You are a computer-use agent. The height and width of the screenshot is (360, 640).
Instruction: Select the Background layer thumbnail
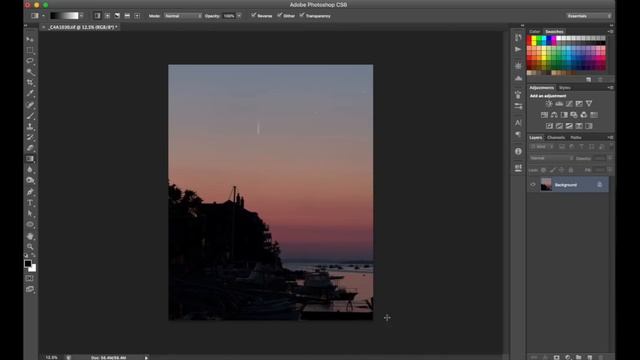pyautogui.click(x=546, y=184)
